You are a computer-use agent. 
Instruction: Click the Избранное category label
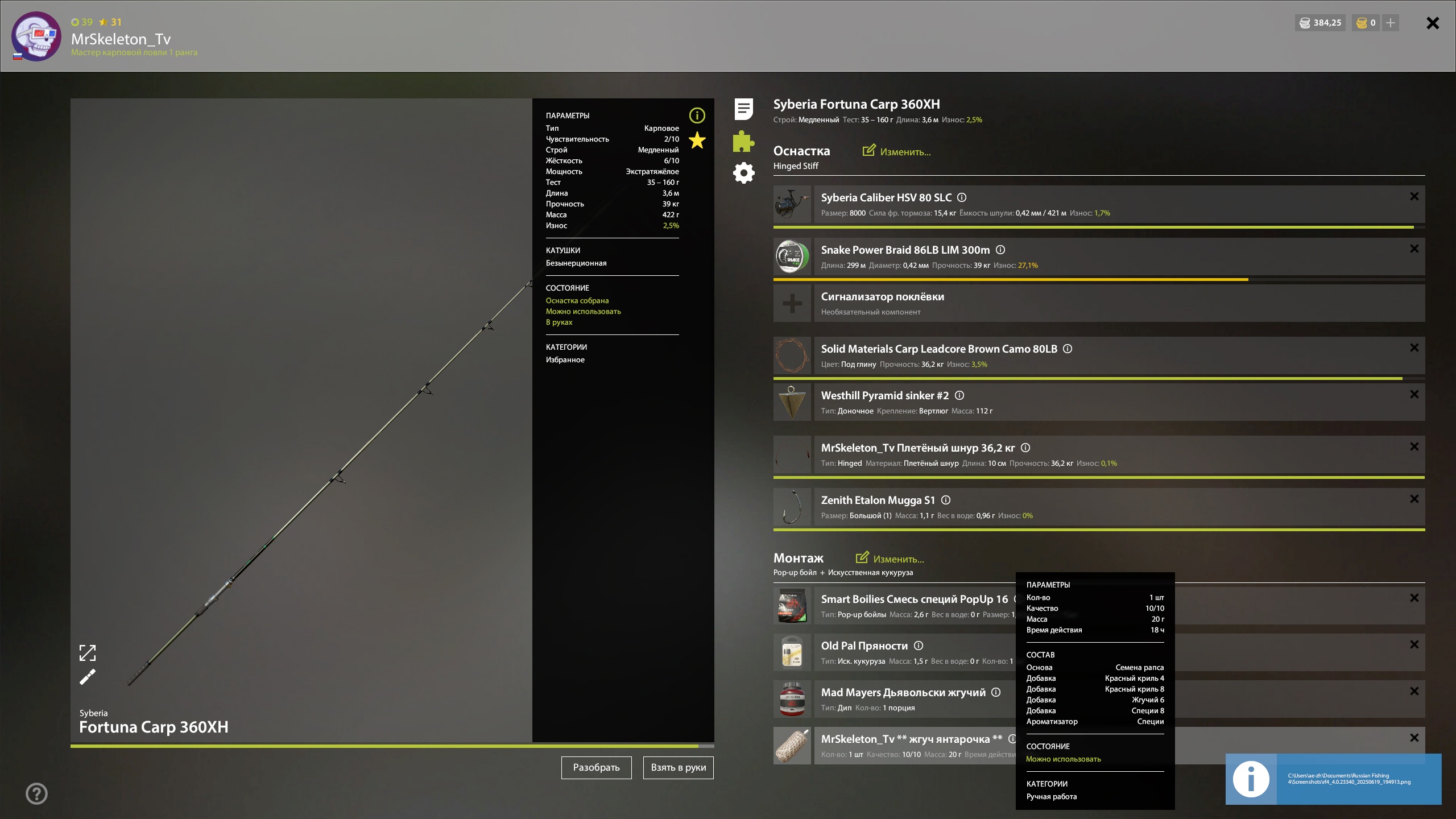click(x=565, y=359)
